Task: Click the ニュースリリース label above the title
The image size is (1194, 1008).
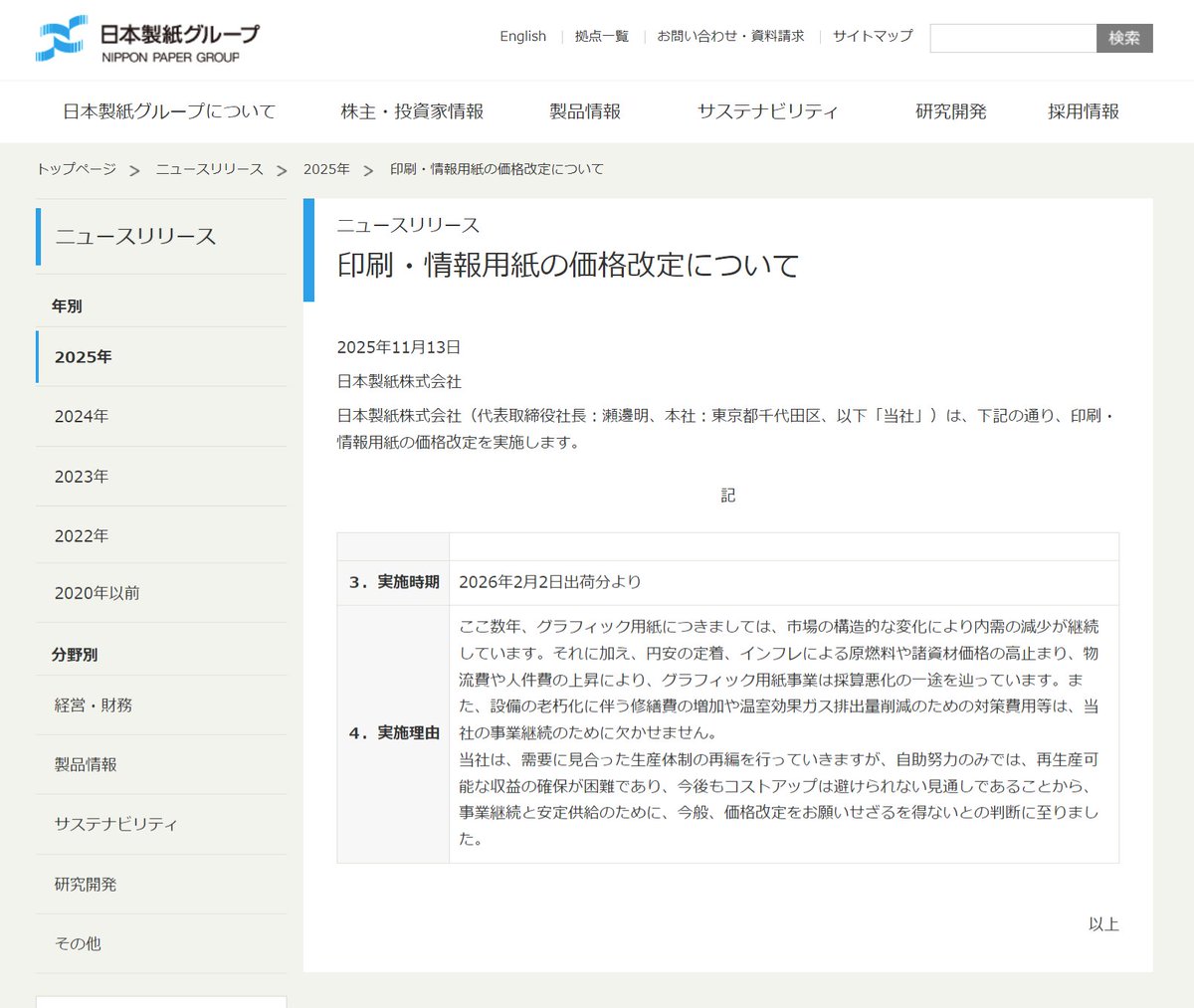Action: click(408, 225)
